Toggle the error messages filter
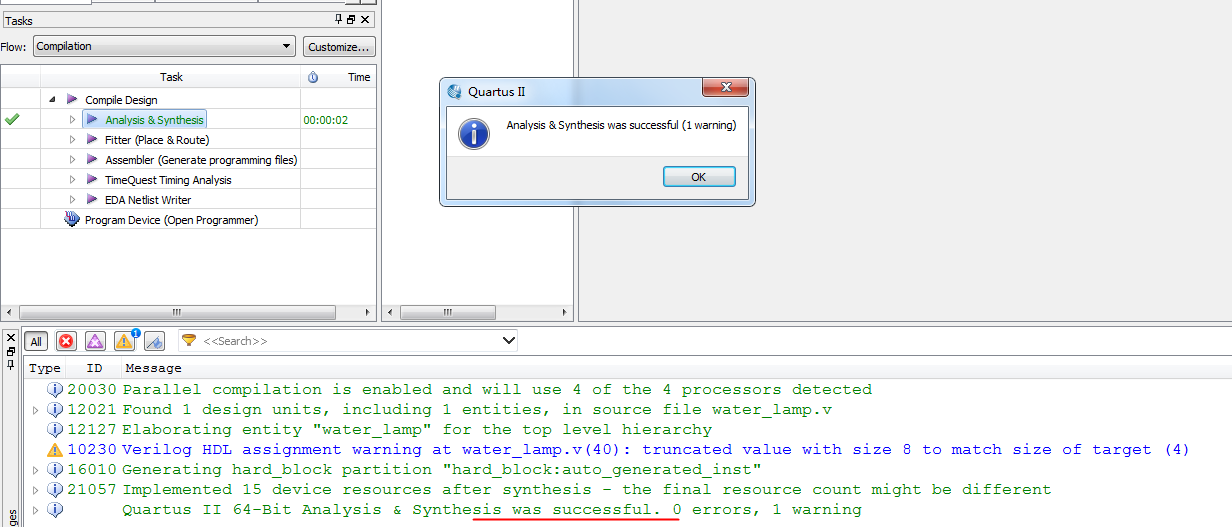This screenshot has height=527, width=1232. (66, 341)
